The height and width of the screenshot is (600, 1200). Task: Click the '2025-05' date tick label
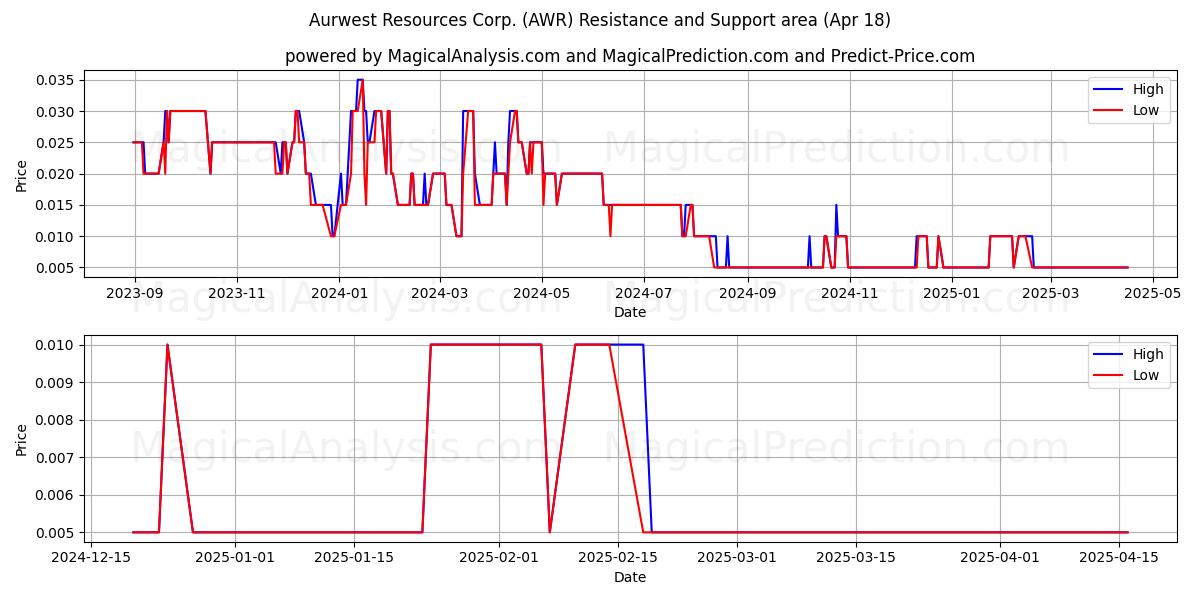[x=1153, y=293]
